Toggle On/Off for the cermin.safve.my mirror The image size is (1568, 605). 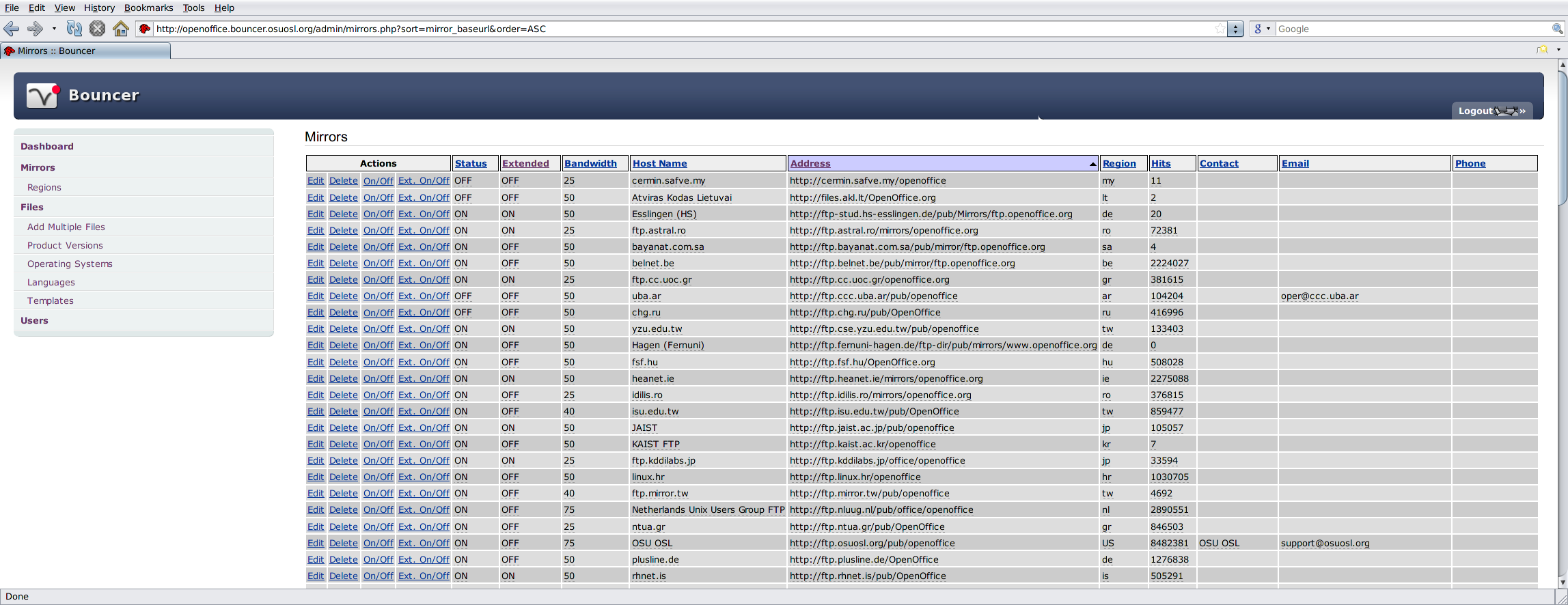pos(379,181)
